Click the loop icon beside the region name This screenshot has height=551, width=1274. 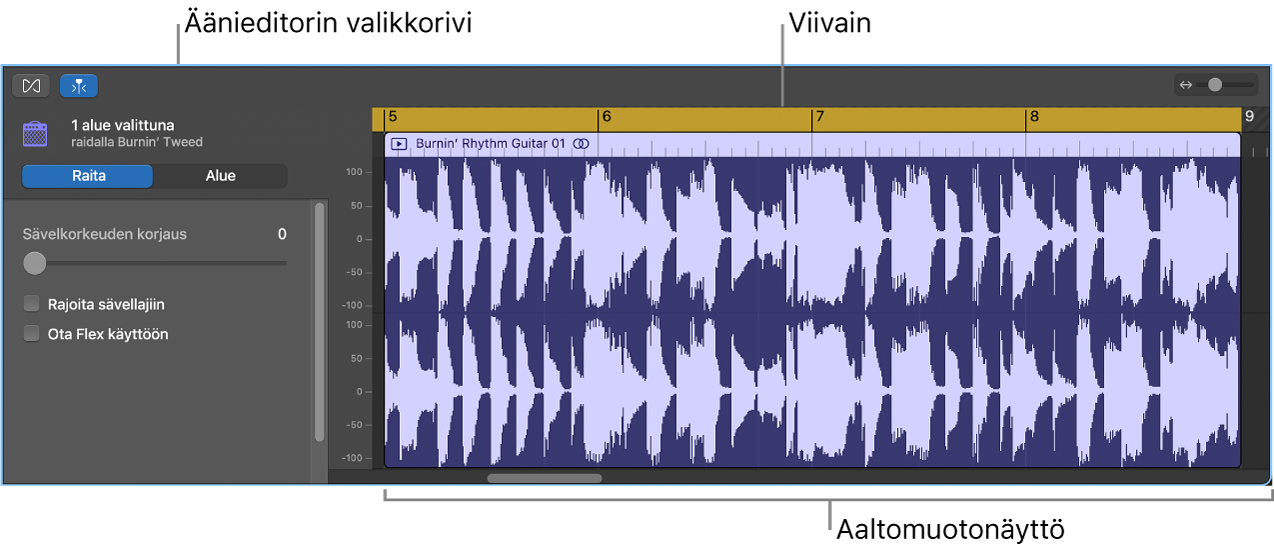pyautogui.click(x=581, y=144)
